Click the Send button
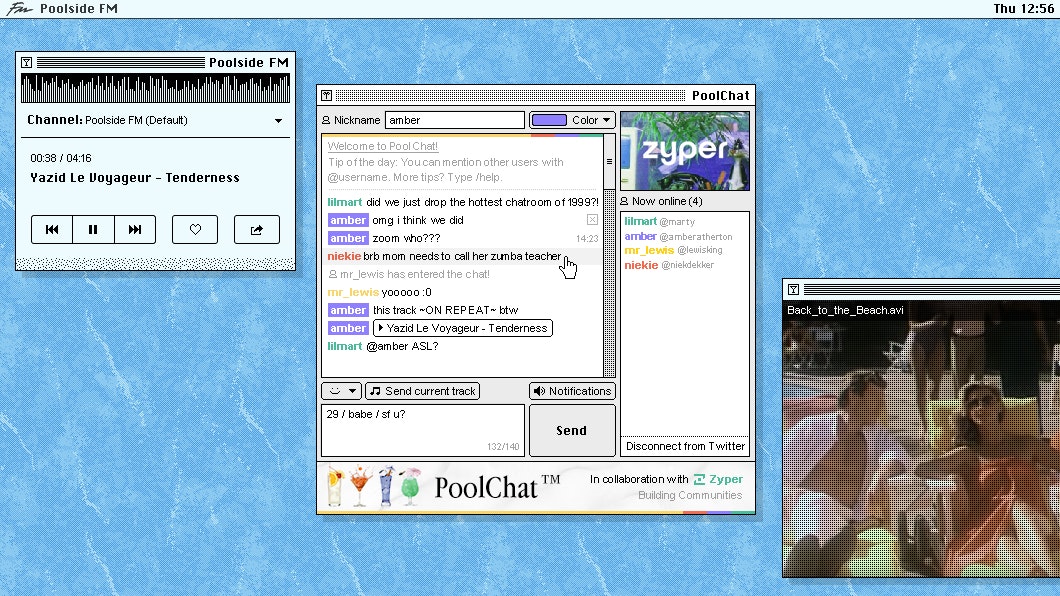The height and width of the screenshot is (596, 1060). pyautogui.click(x=572, y=430)
